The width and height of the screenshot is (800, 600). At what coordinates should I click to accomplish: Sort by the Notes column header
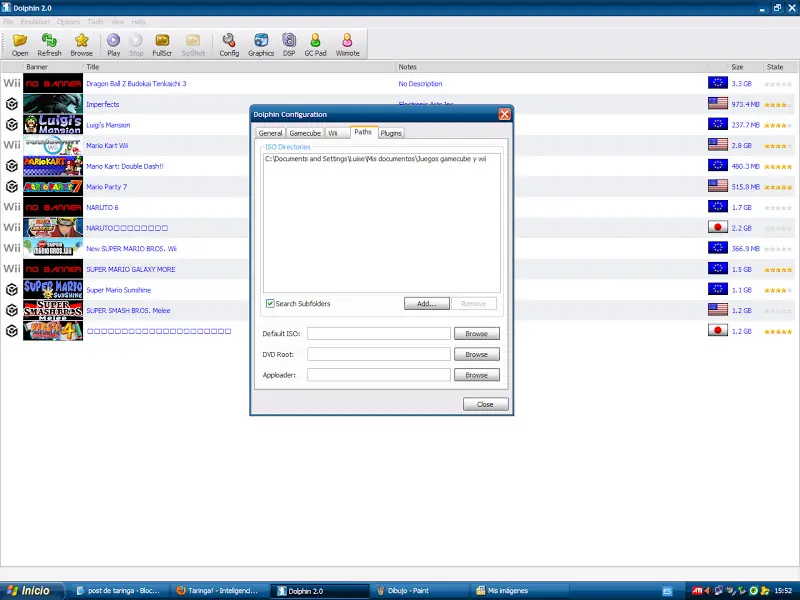pyautogui.click(x=552, y=67)
